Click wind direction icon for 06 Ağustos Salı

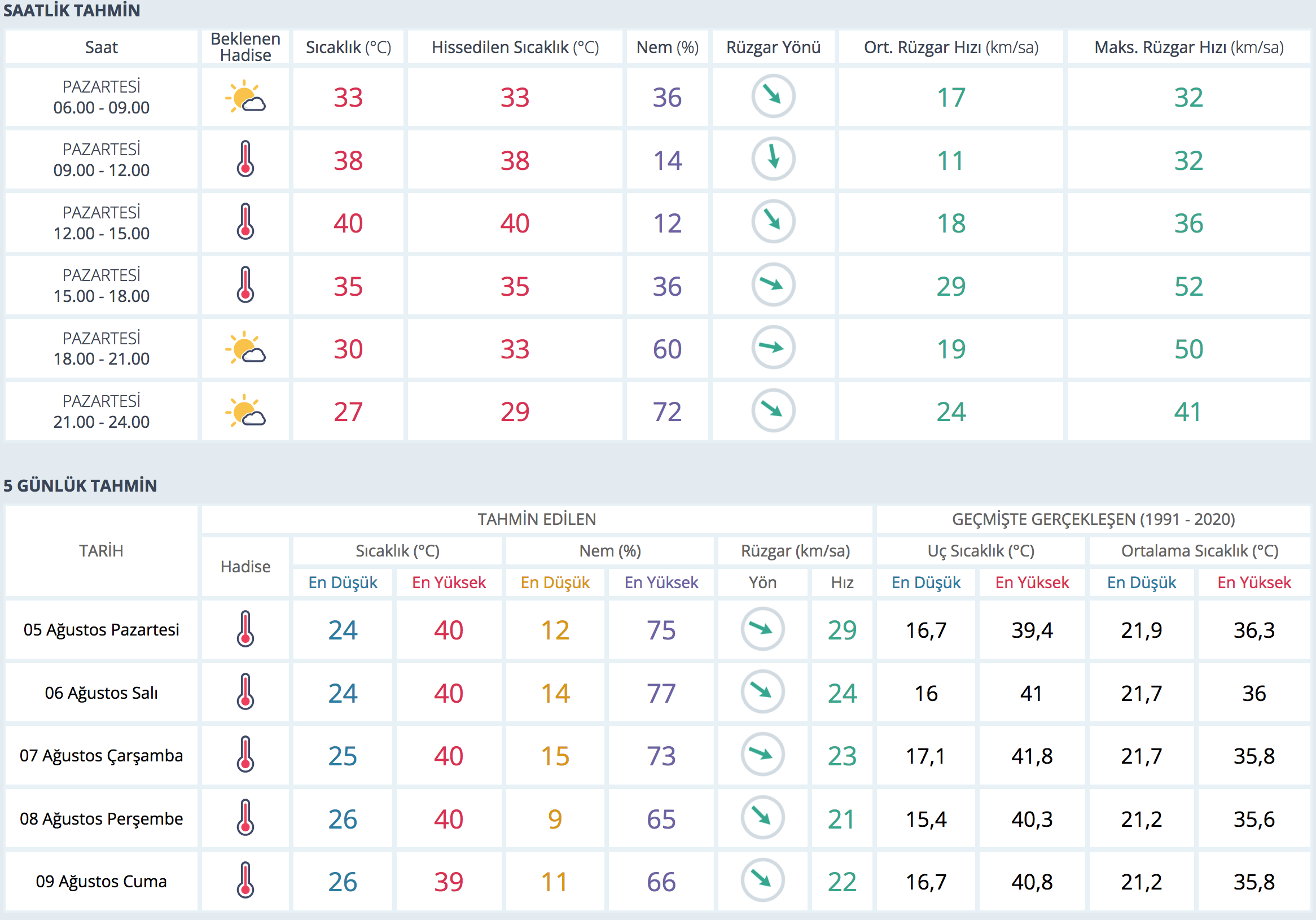point(762,692)
